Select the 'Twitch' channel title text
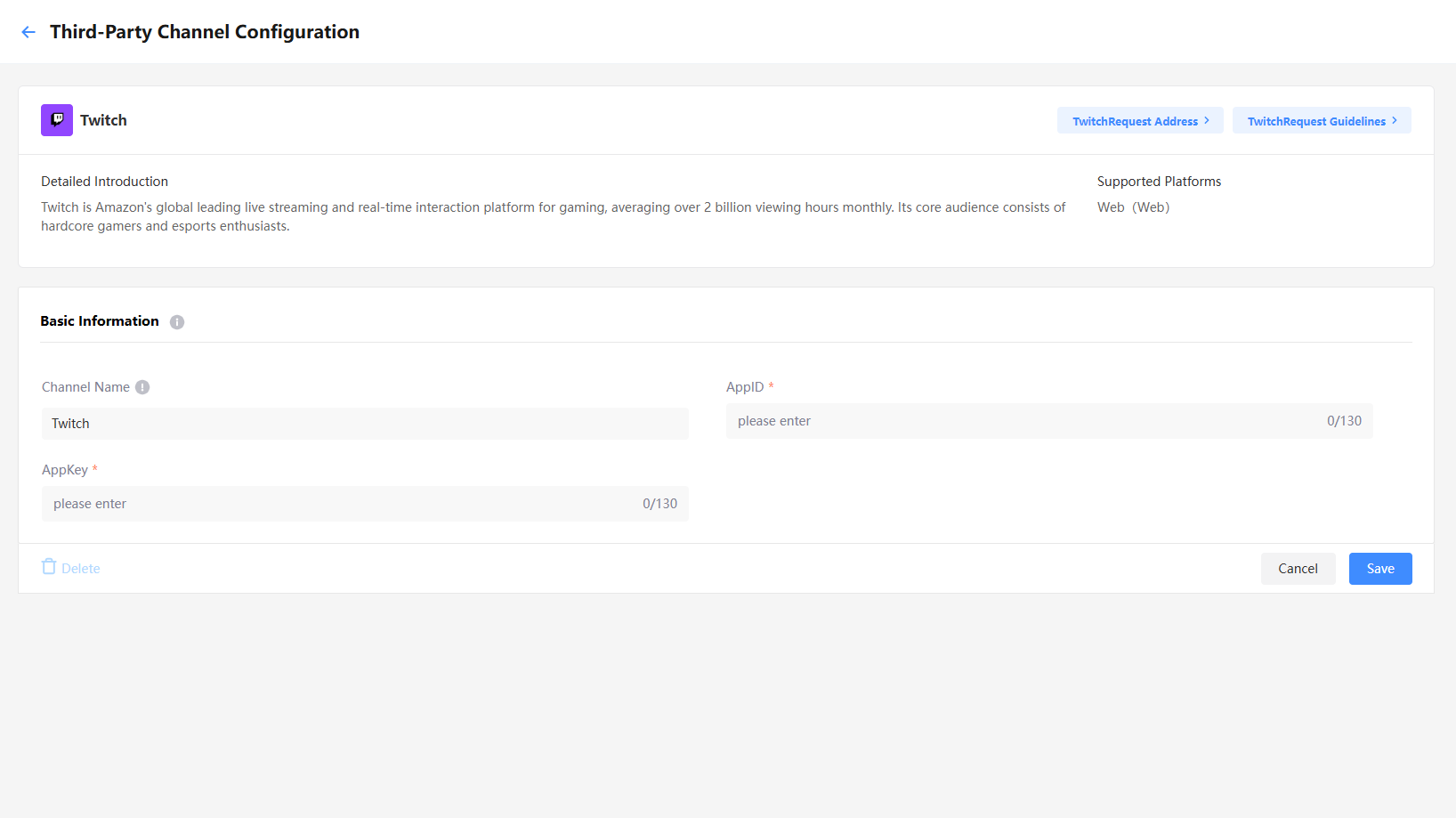1456x818 pixels. pyautogui.click(x=103, y=120)
